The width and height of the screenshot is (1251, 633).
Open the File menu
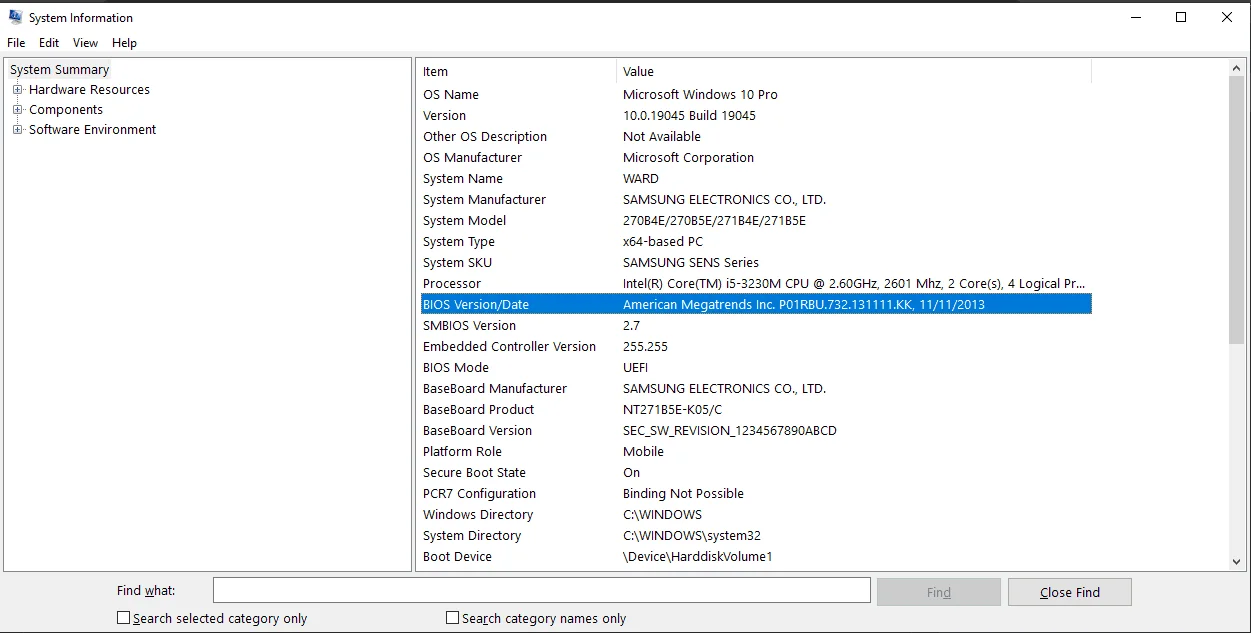coord(16,43)
